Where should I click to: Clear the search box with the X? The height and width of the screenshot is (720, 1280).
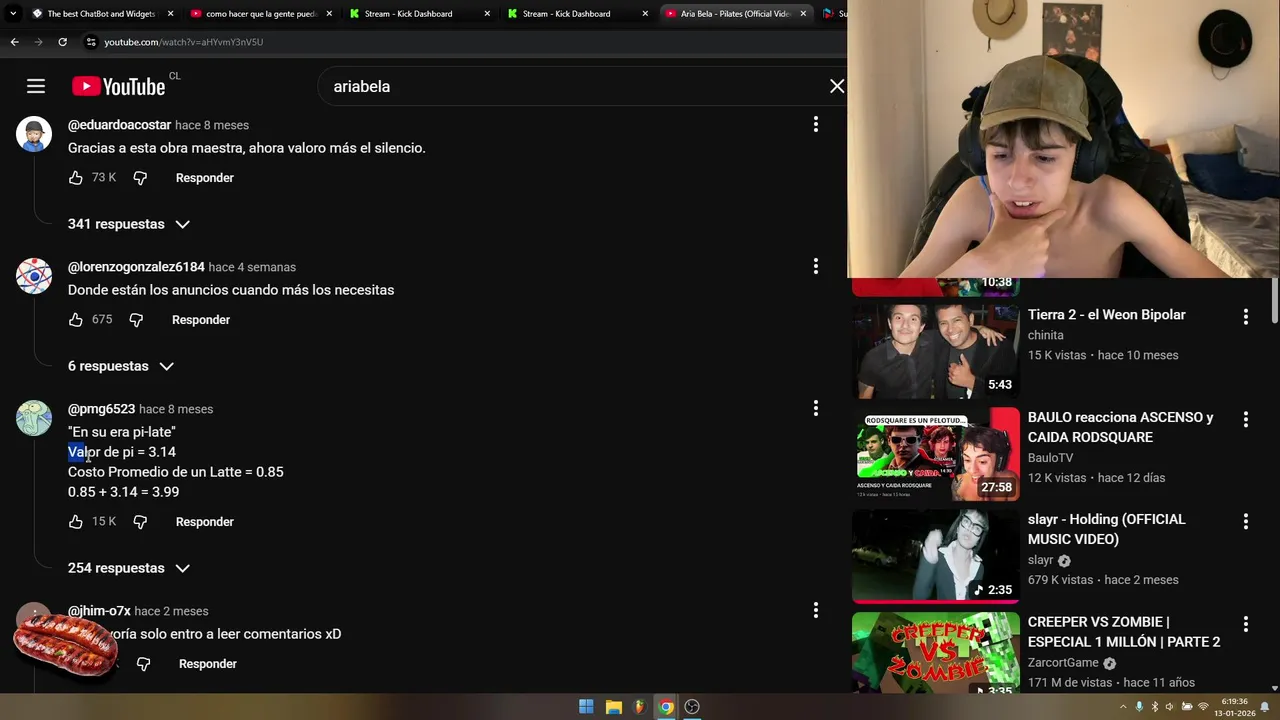click(837, 86)
